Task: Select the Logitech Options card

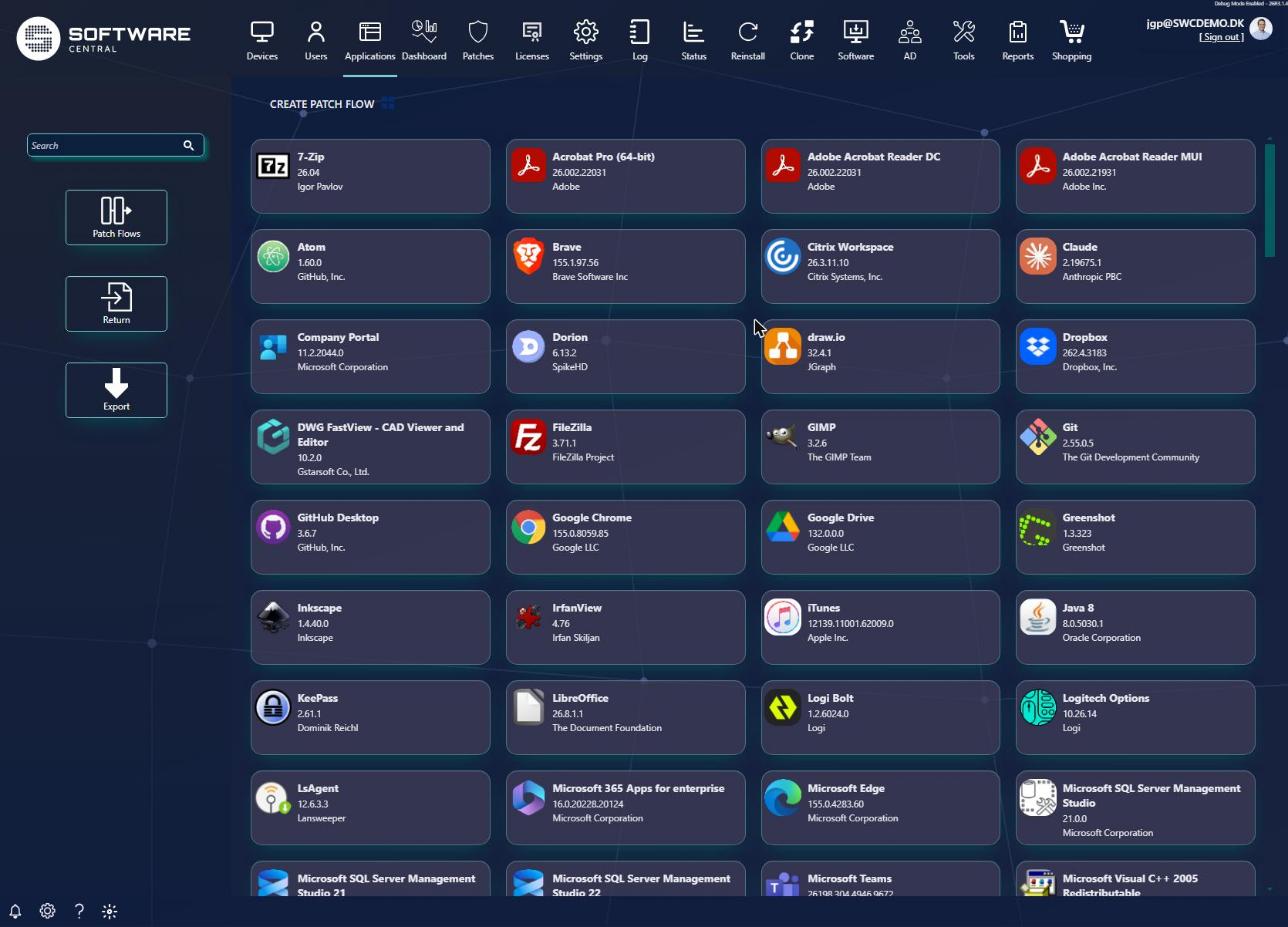Action: 1135,717
